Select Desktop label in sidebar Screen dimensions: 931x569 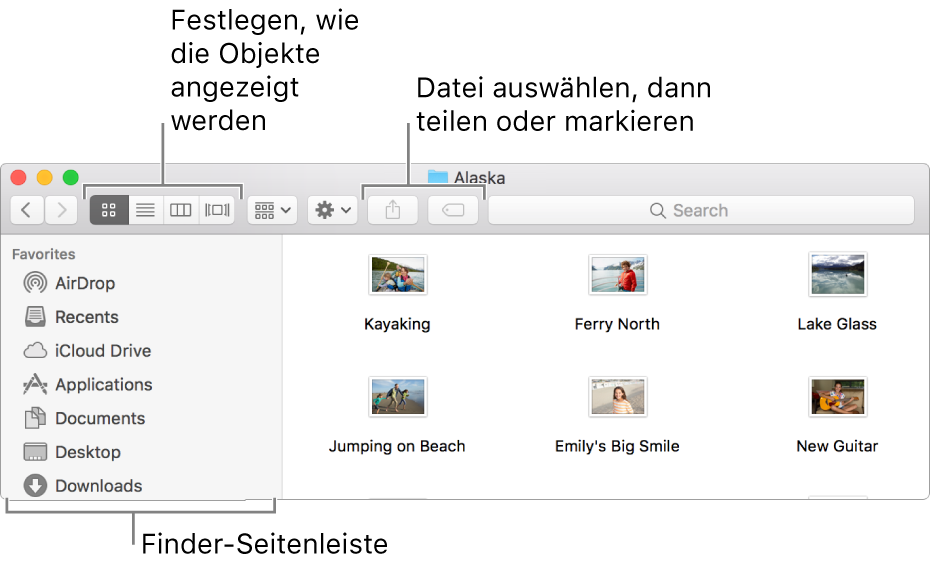point(88,453)
